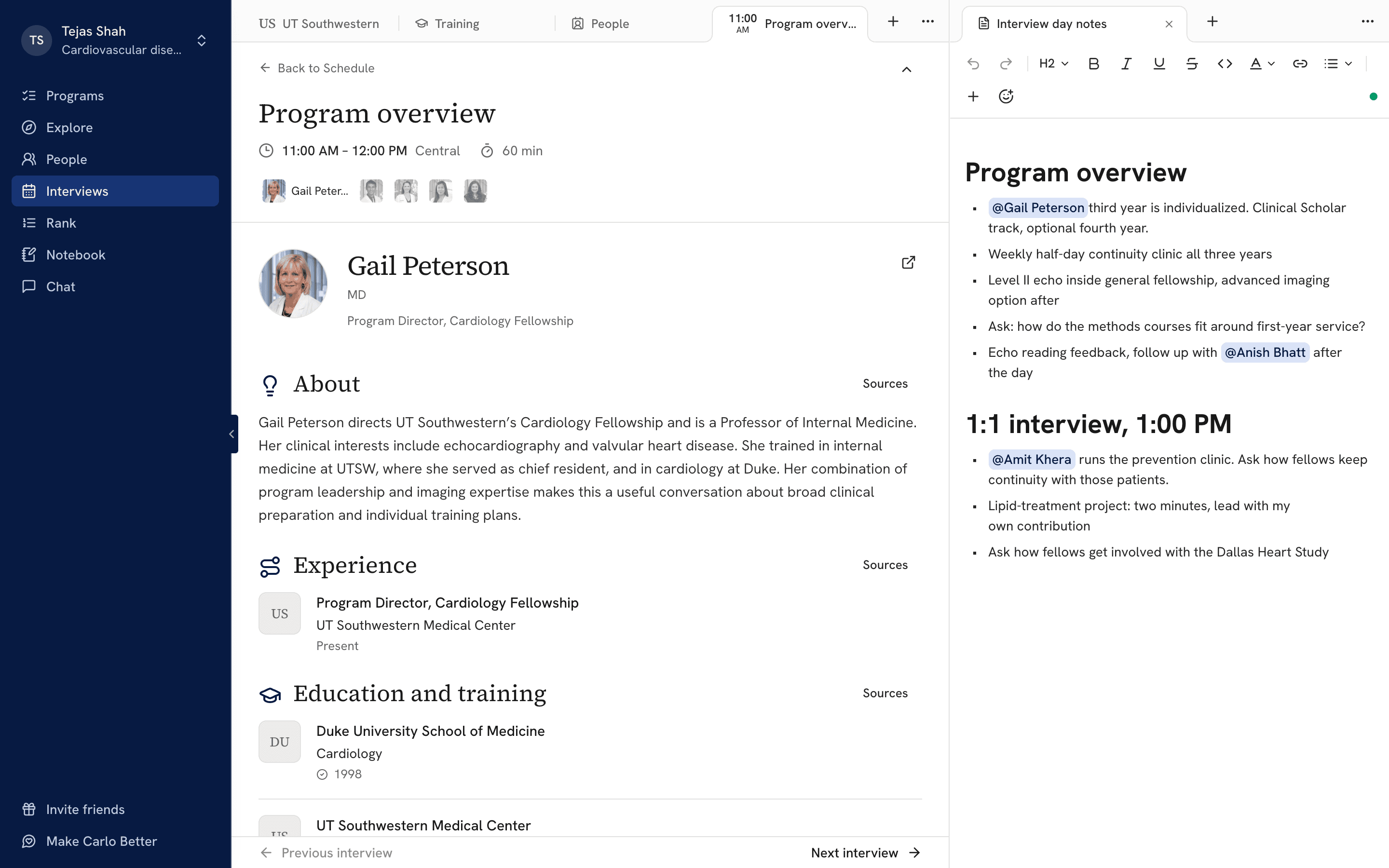Screen dimensions: 1389x868
Task: Click the green sync status dot
Action: tap(1373, 96)
